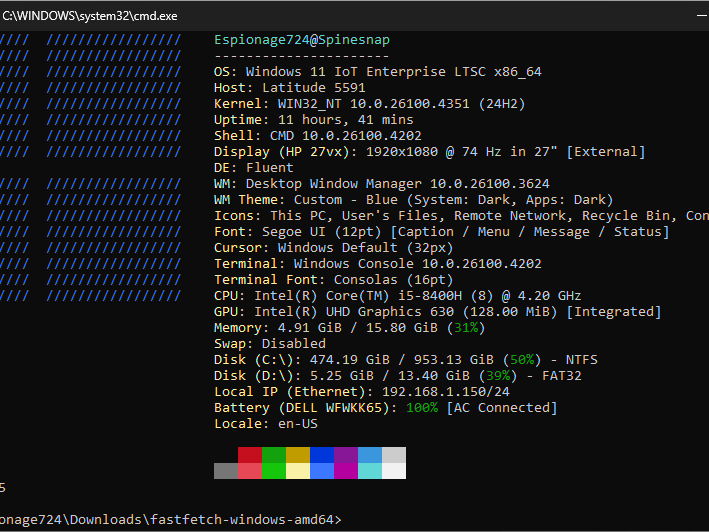Screen dimensions: 709x532
Task: Click the dark gray bottom-row color block
Action: (x=226, y=471)
